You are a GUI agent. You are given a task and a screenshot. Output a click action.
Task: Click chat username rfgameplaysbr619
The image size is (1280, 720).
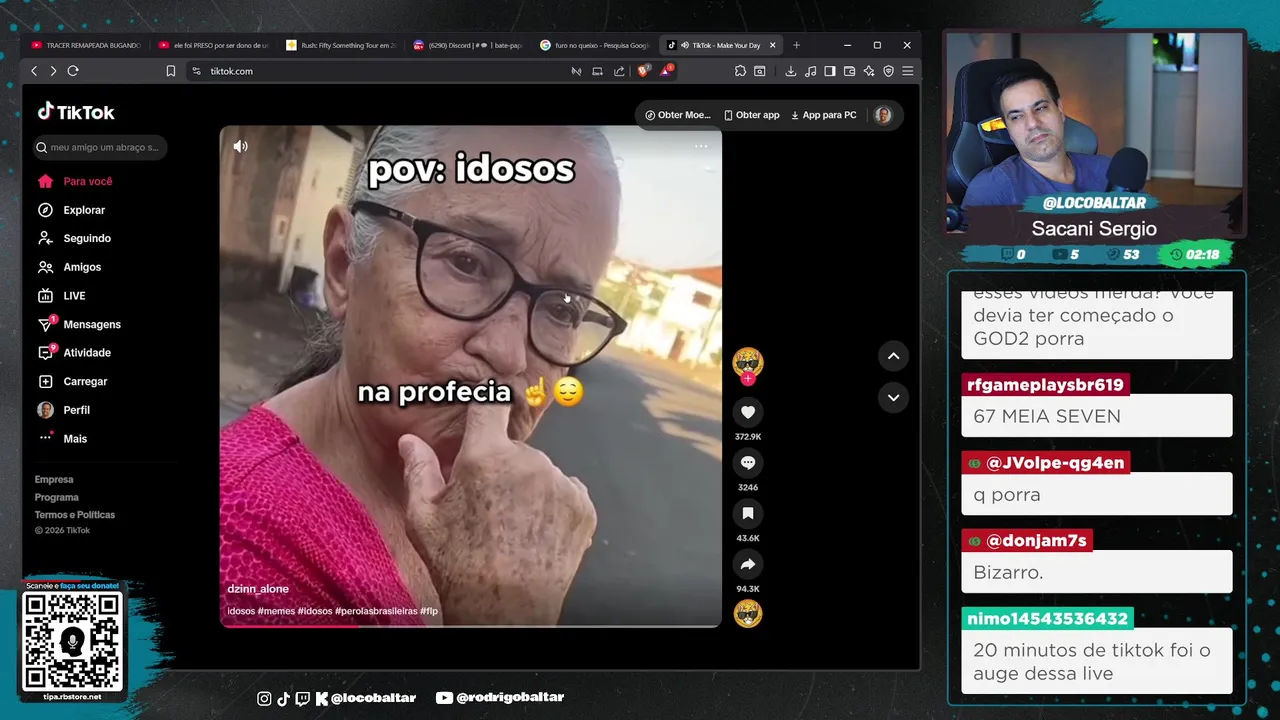(x=1045, y=384)
